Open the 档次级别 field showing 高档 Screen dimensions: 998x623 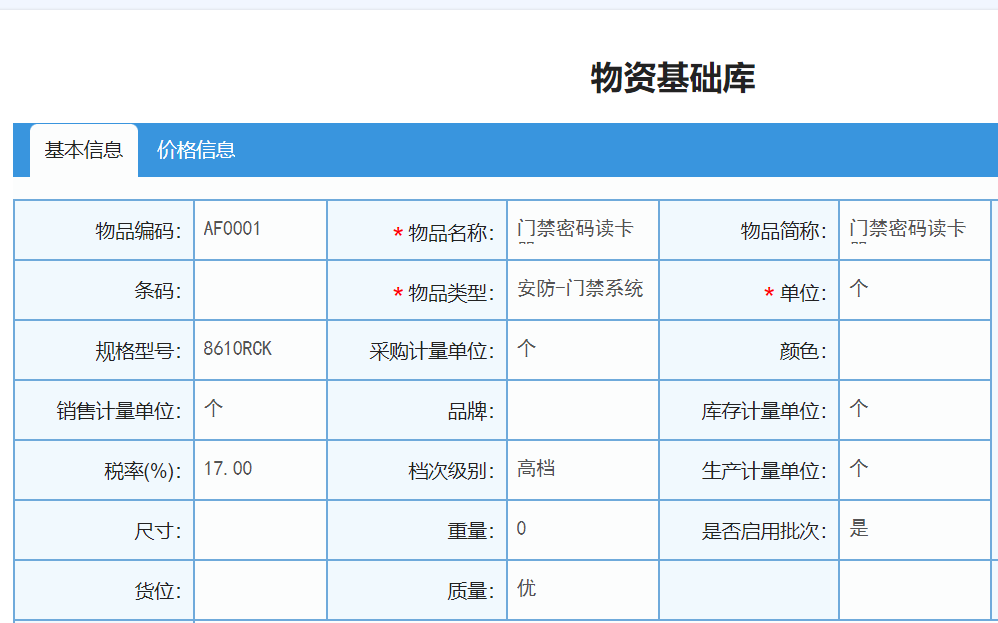pyautogui.click(x=582, y=469)
